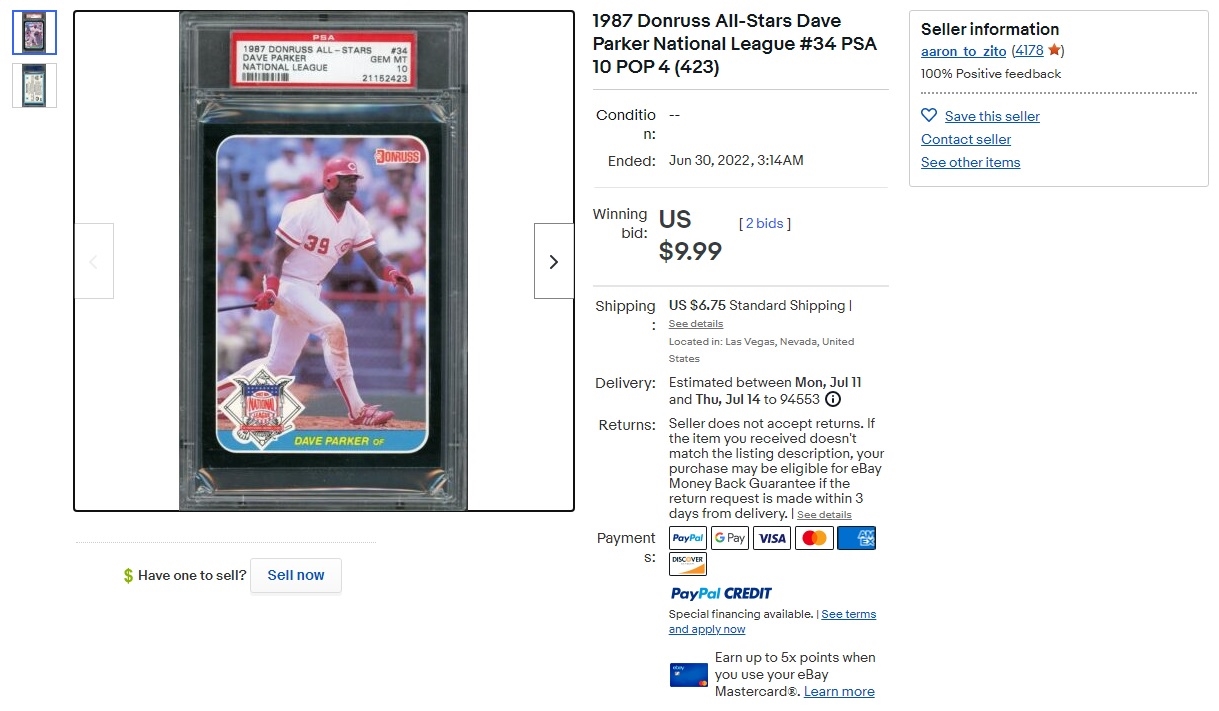Open shipping See details link

pyautogui.click(x=696, y=324)
